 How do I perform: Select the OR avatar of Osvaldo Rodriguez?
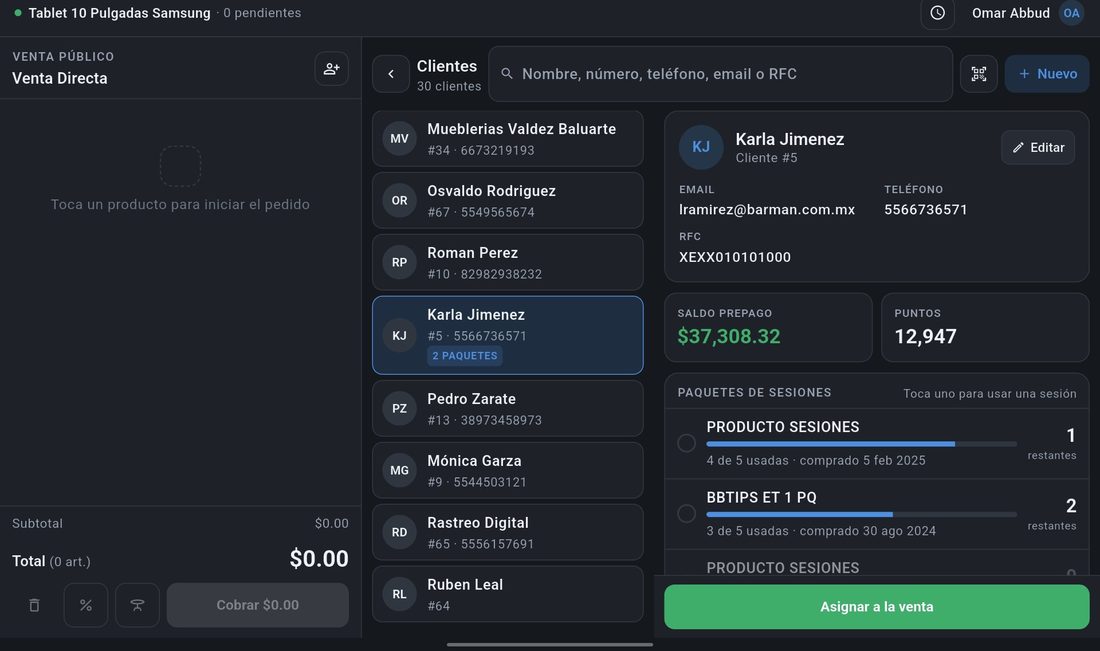click(x=399, y=200)
